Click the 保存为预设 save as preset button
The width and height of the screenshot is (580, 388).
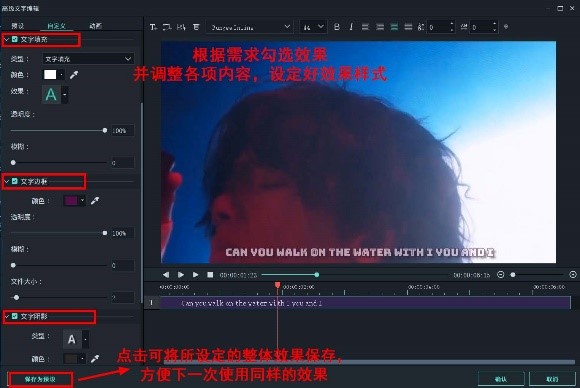40,379
